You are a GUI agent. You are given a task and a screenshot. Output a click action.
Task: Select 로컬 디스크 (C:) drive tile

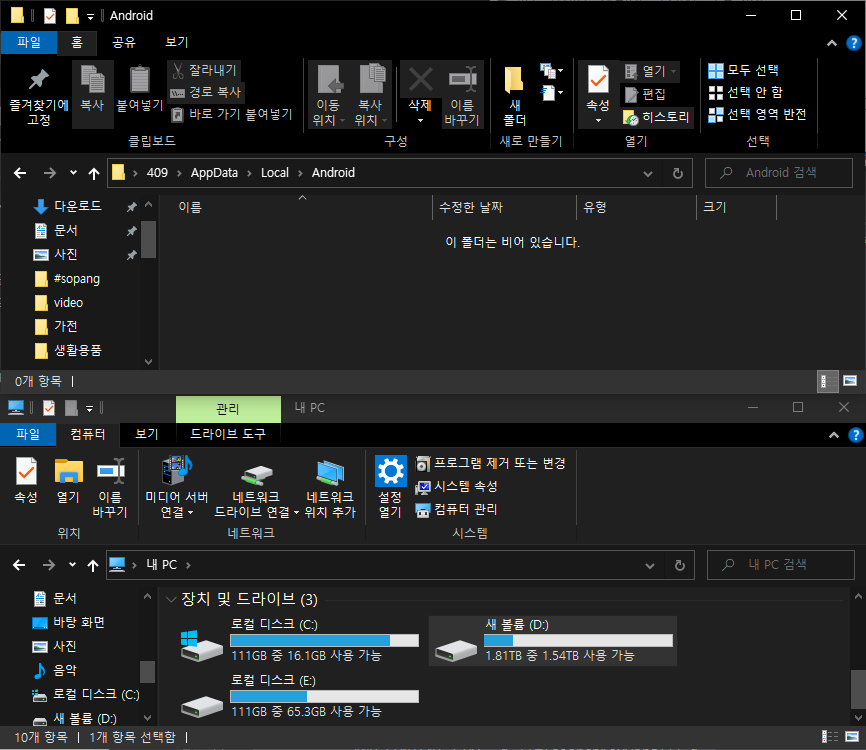[x=299, y=641]
